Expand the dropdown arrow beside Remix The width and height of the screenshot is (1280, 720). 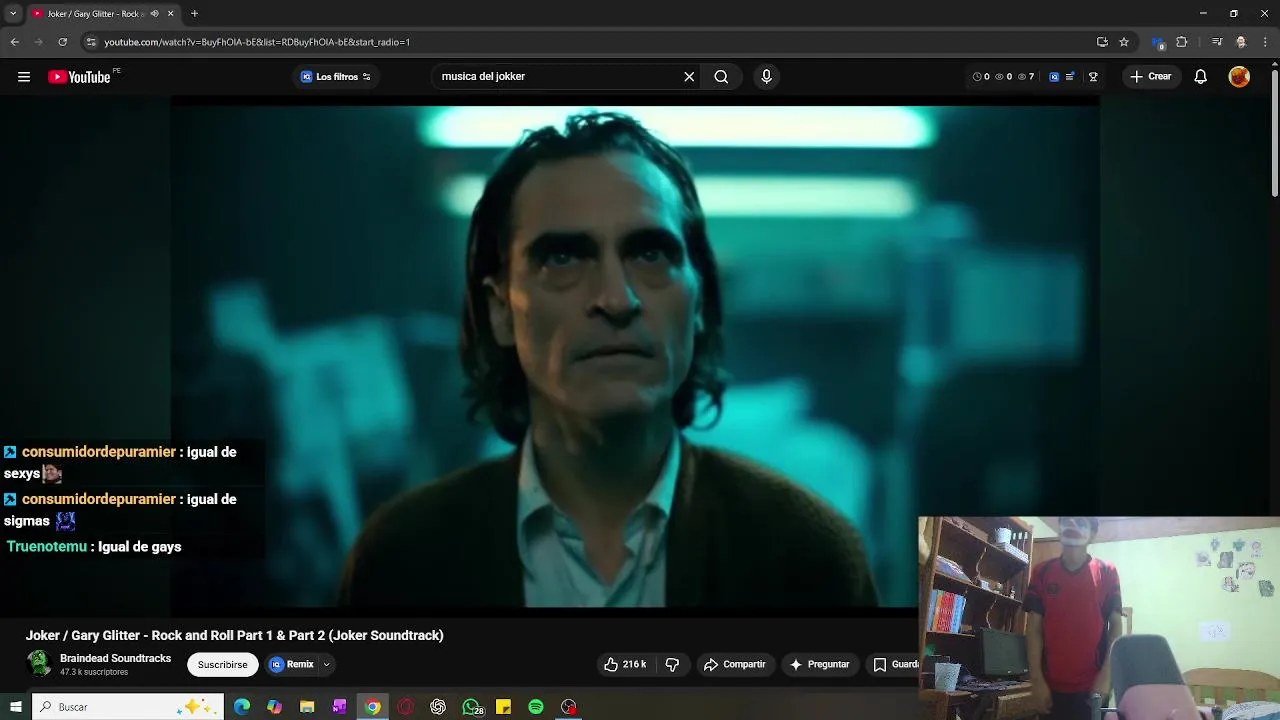click(326, 664)
